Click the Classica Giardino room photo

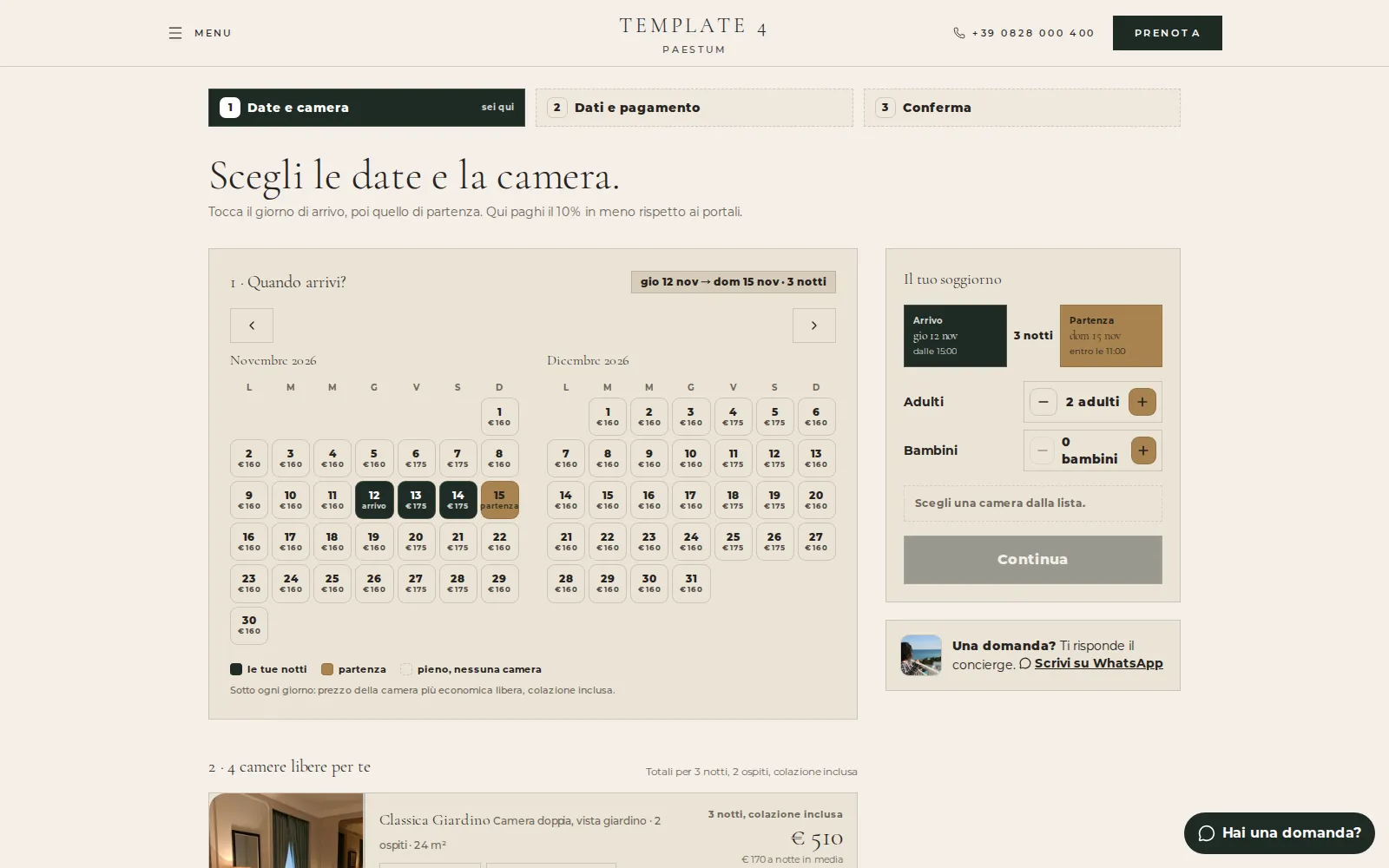coord(286,831)
